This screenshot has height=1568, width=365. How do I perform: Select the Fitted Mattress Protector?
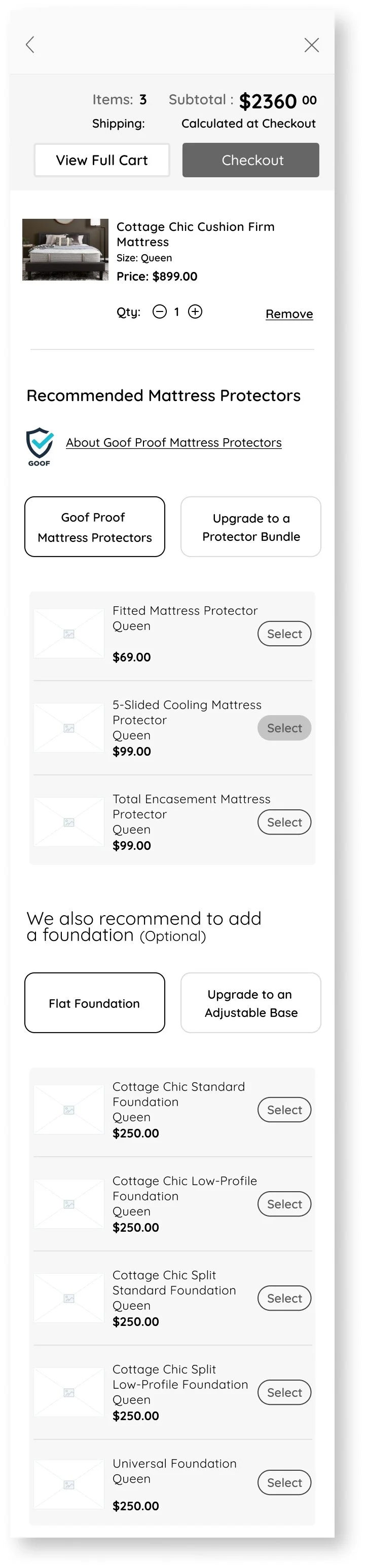(x=284, y=634)
